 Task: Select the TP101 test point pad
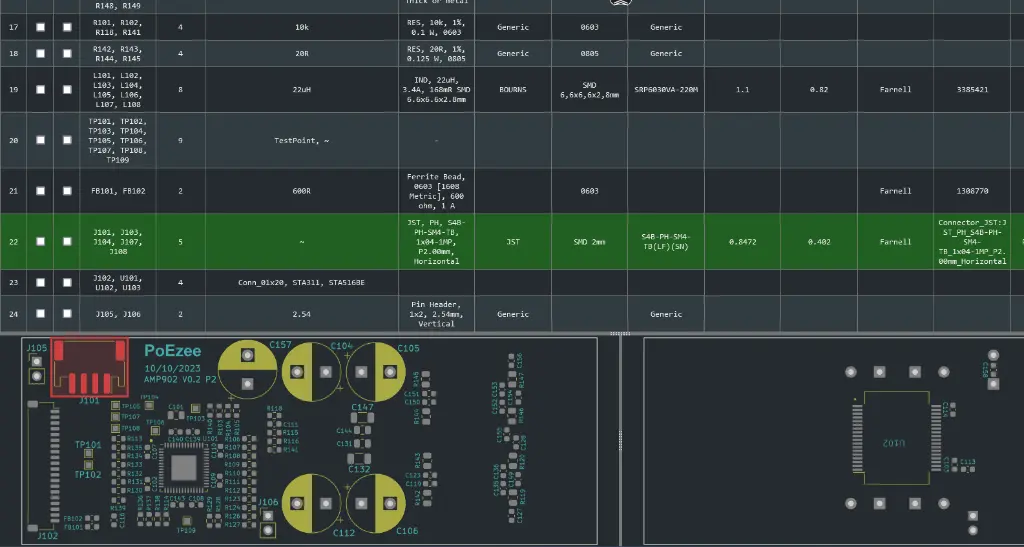point(86,456)
